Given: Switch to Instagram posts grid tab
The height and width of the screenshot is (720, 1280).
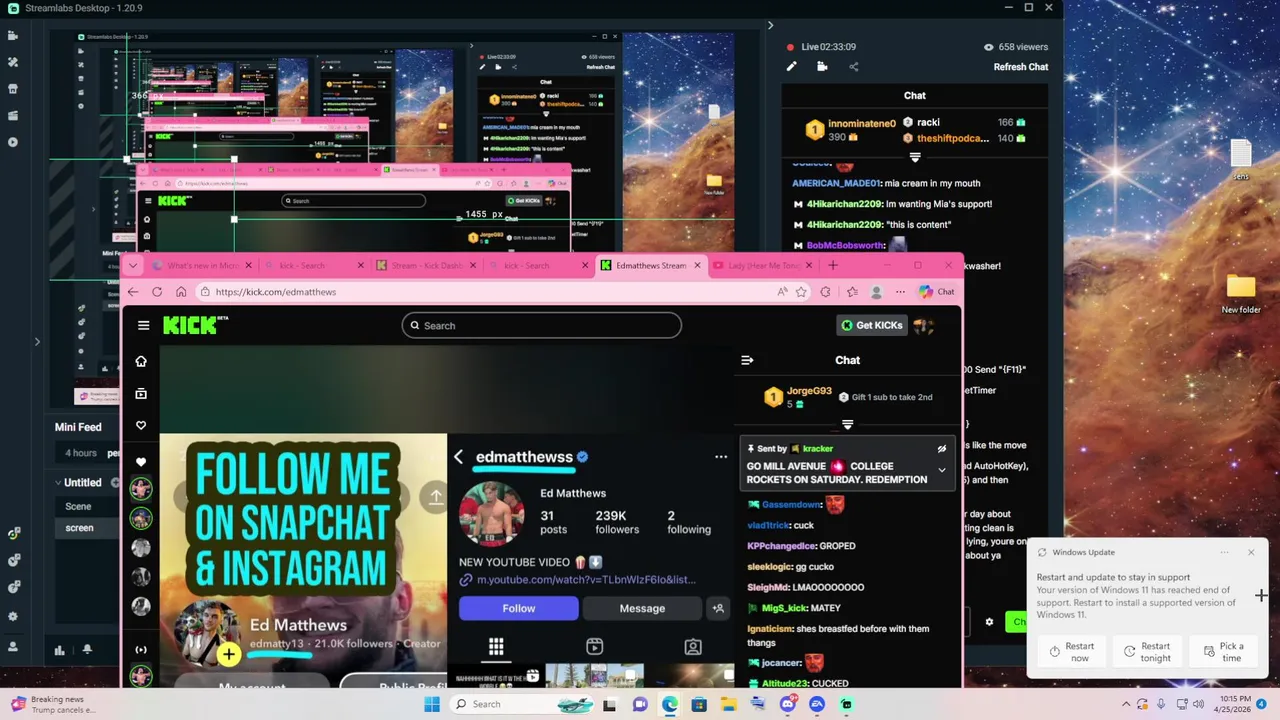Looking at the screenshot, I should (495, 647).
